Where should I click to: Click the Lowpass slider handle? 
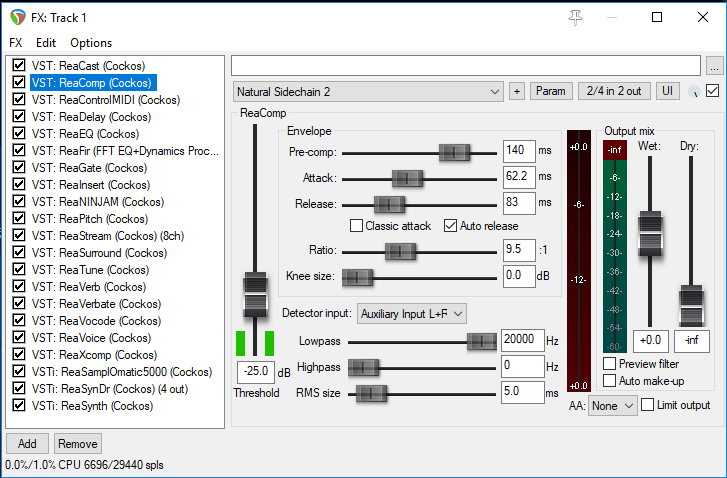(x=482, y=342)
